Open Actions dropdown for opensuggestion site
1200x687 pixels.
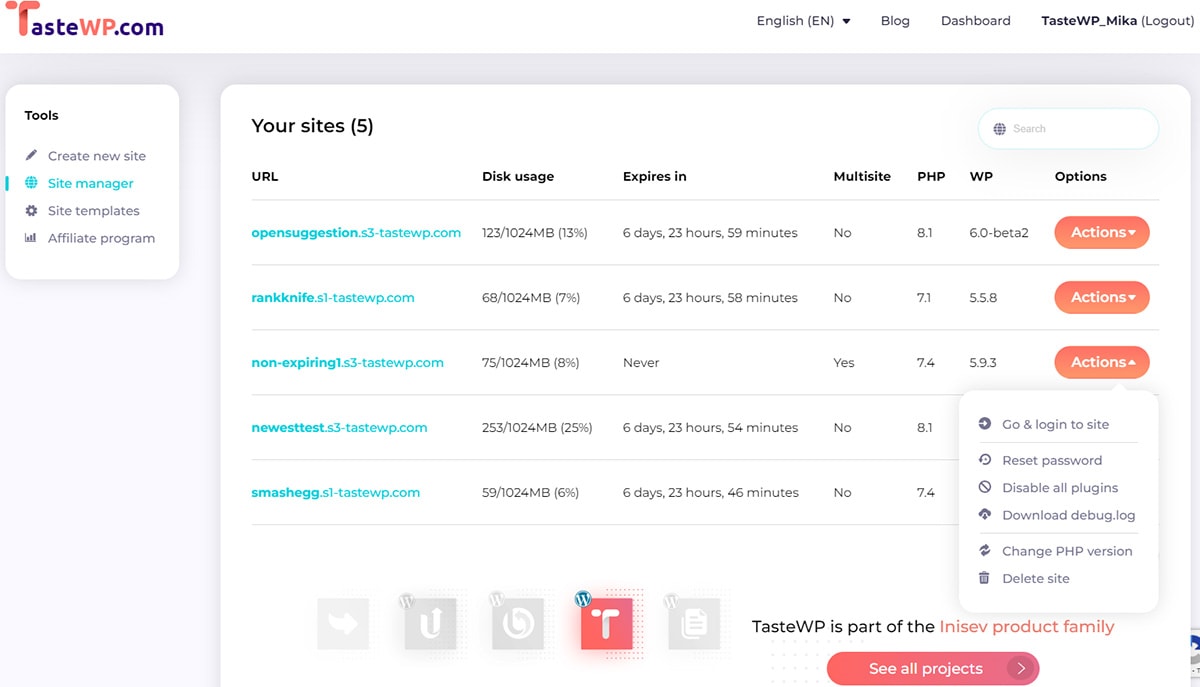[x=1102, y=233]
